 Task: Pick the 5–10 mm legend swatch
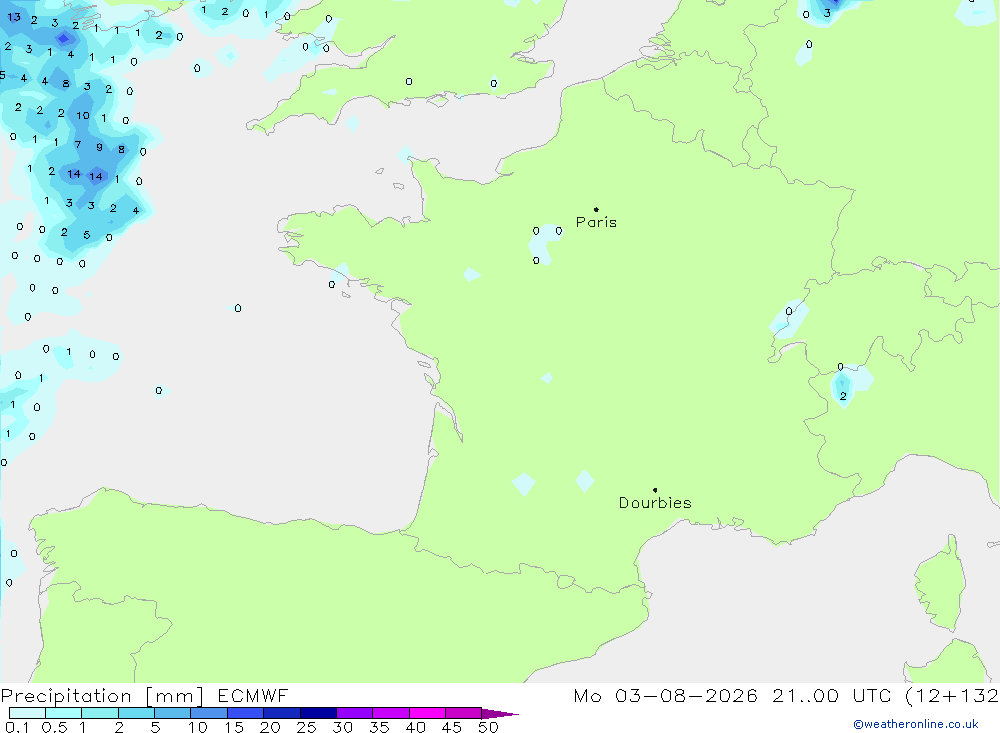172,713
